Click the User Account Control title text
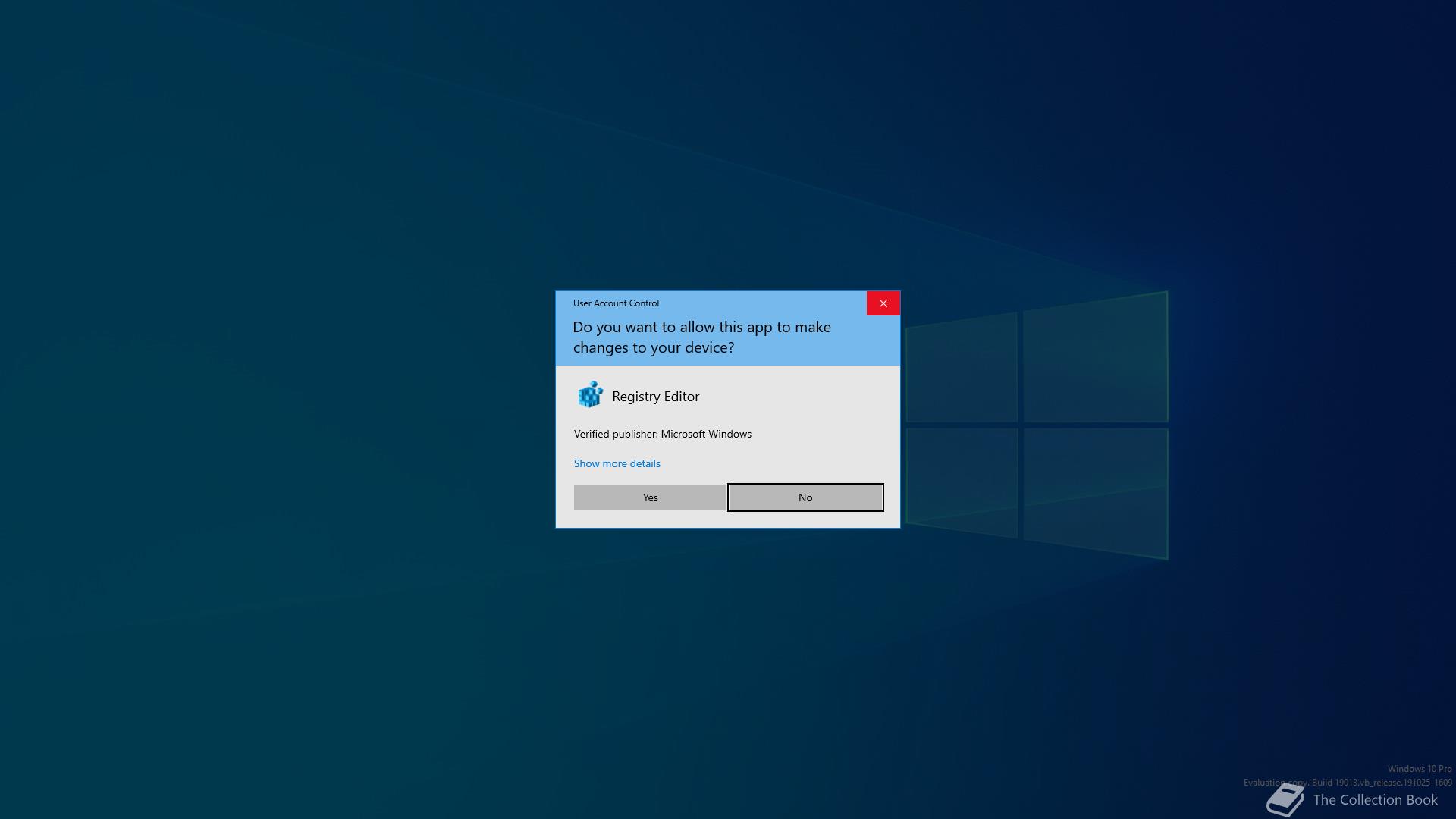This screenshot has height=819, width=1456. pos(616,303)
